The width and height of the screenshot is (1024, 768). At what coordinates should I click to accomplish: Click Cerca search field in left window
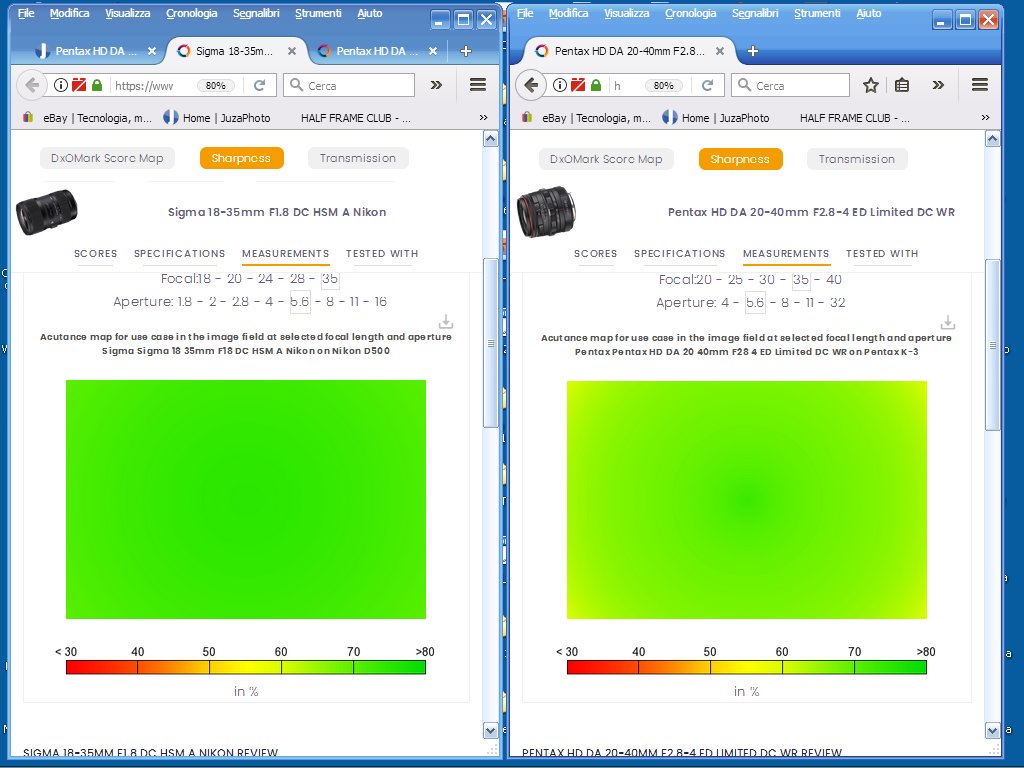coord(349,85)
